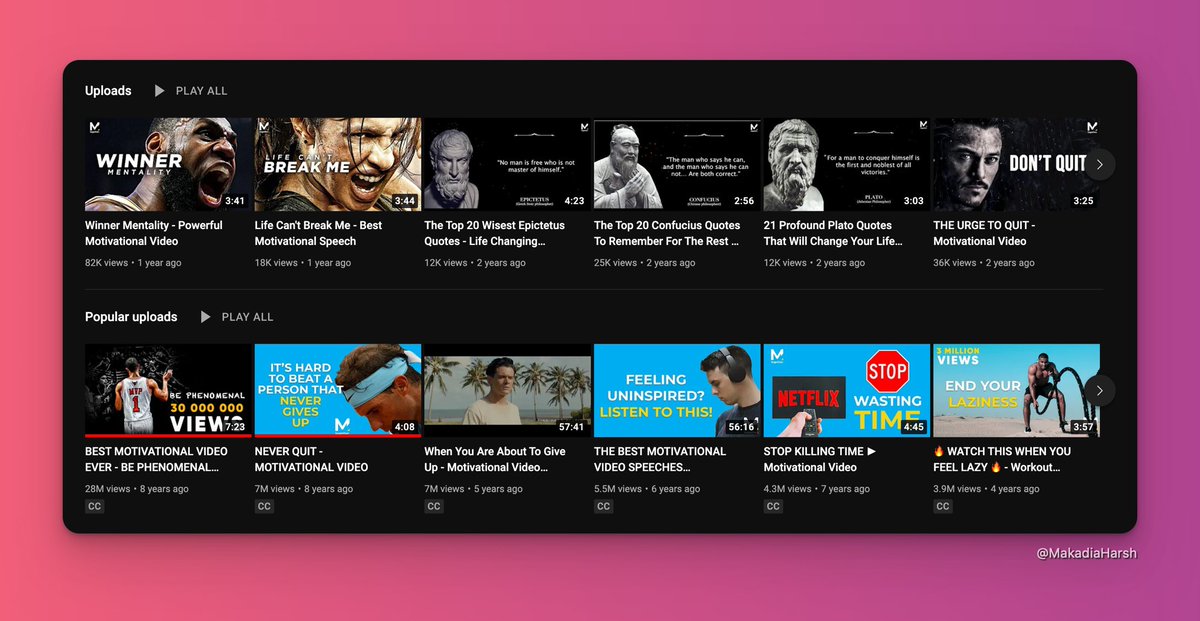Click '7M views • 5 years ago' text

point(473,489)
